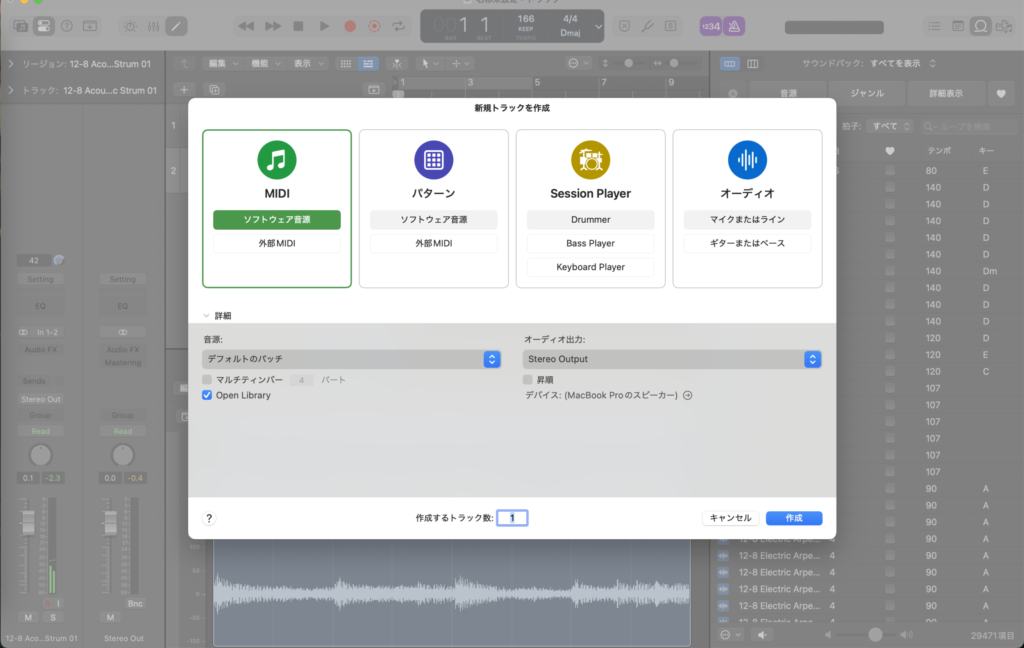
Task: Click the 作成するトラック数 input field
Action: 512,518
